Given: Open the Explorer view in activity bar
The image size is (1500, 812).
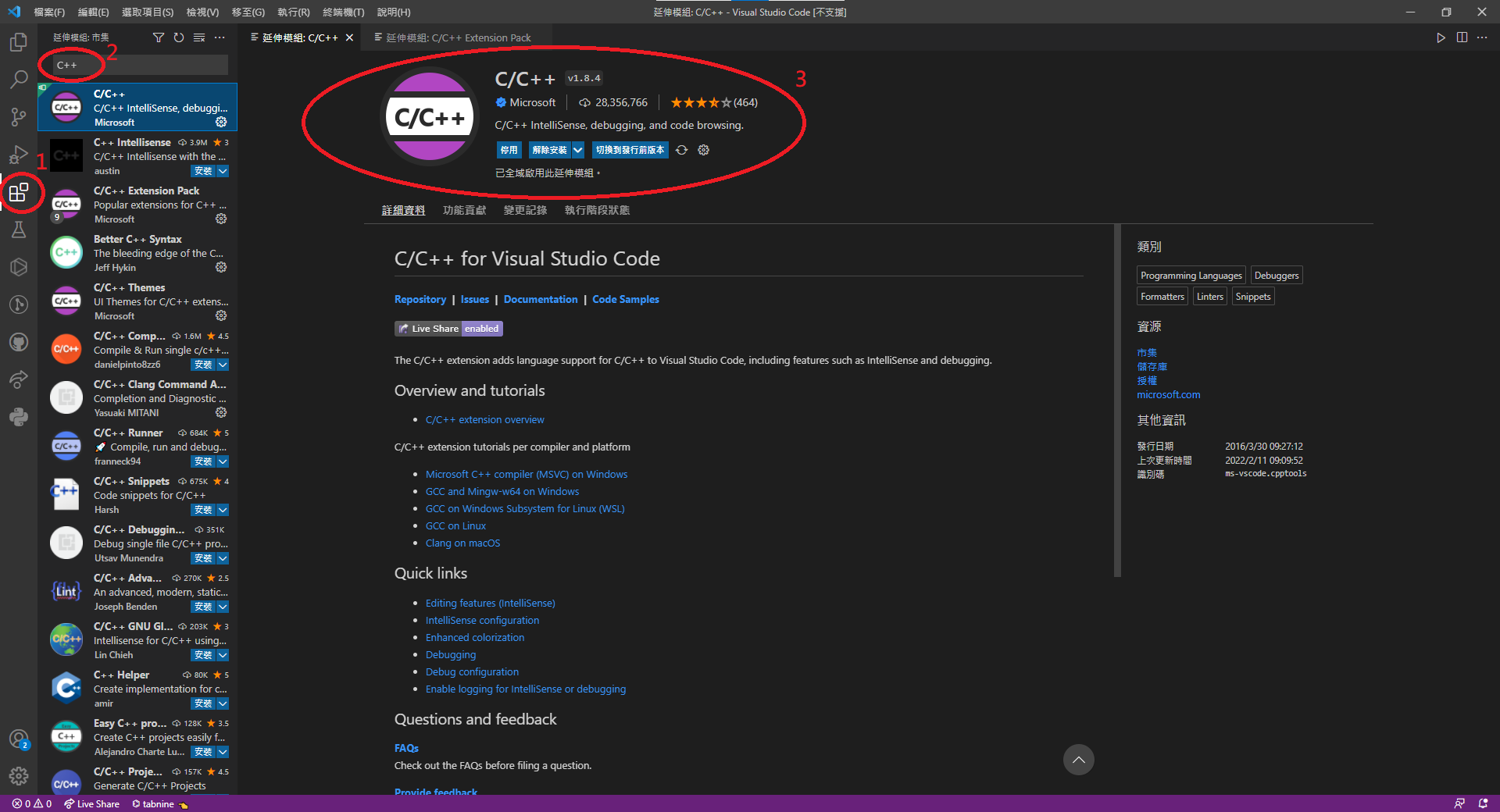Looking at the screenshot, I should coord(19,41).
